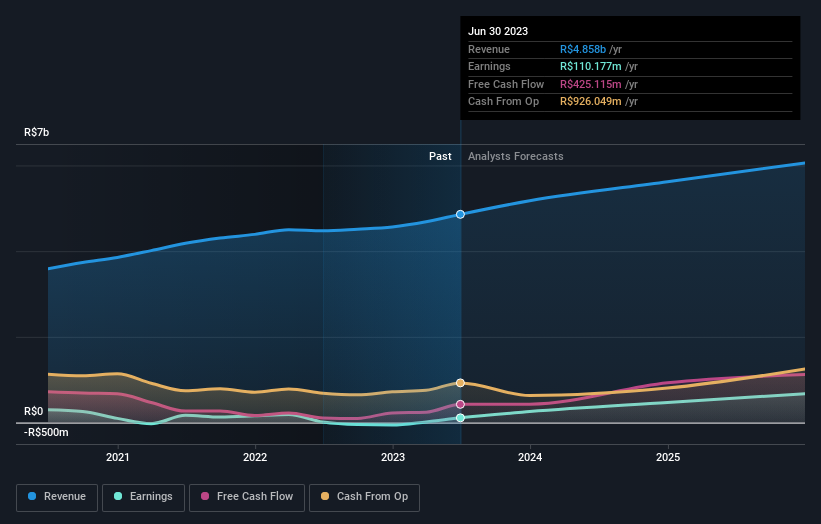The width and height of the screenshot is (821, 524).
Task: Select the Earnings data point marker
Action: 460,418
